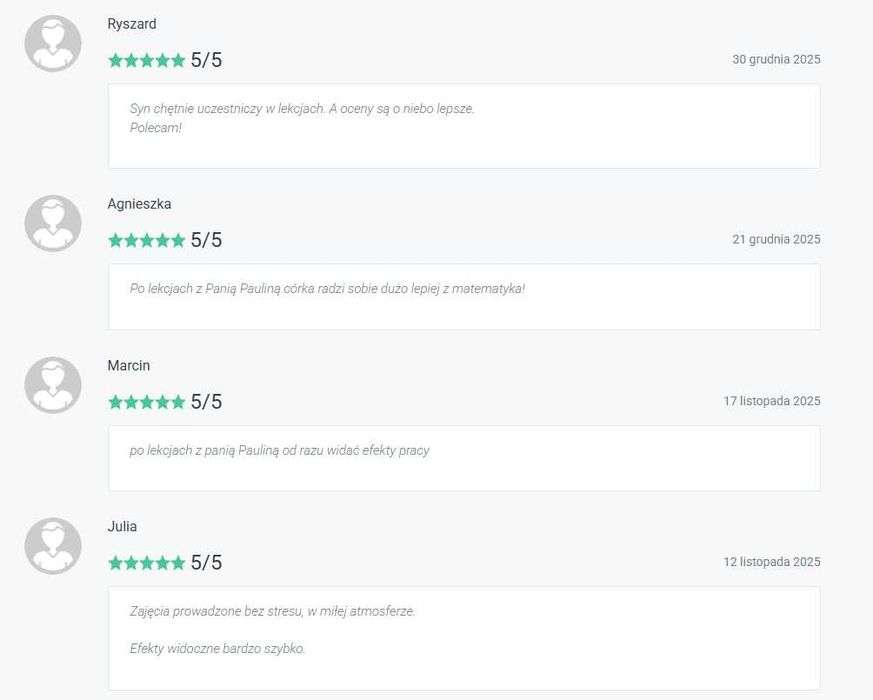Select the reviewer name Julia
Viewport: 873px width, 700px height.
coord(122,527)
